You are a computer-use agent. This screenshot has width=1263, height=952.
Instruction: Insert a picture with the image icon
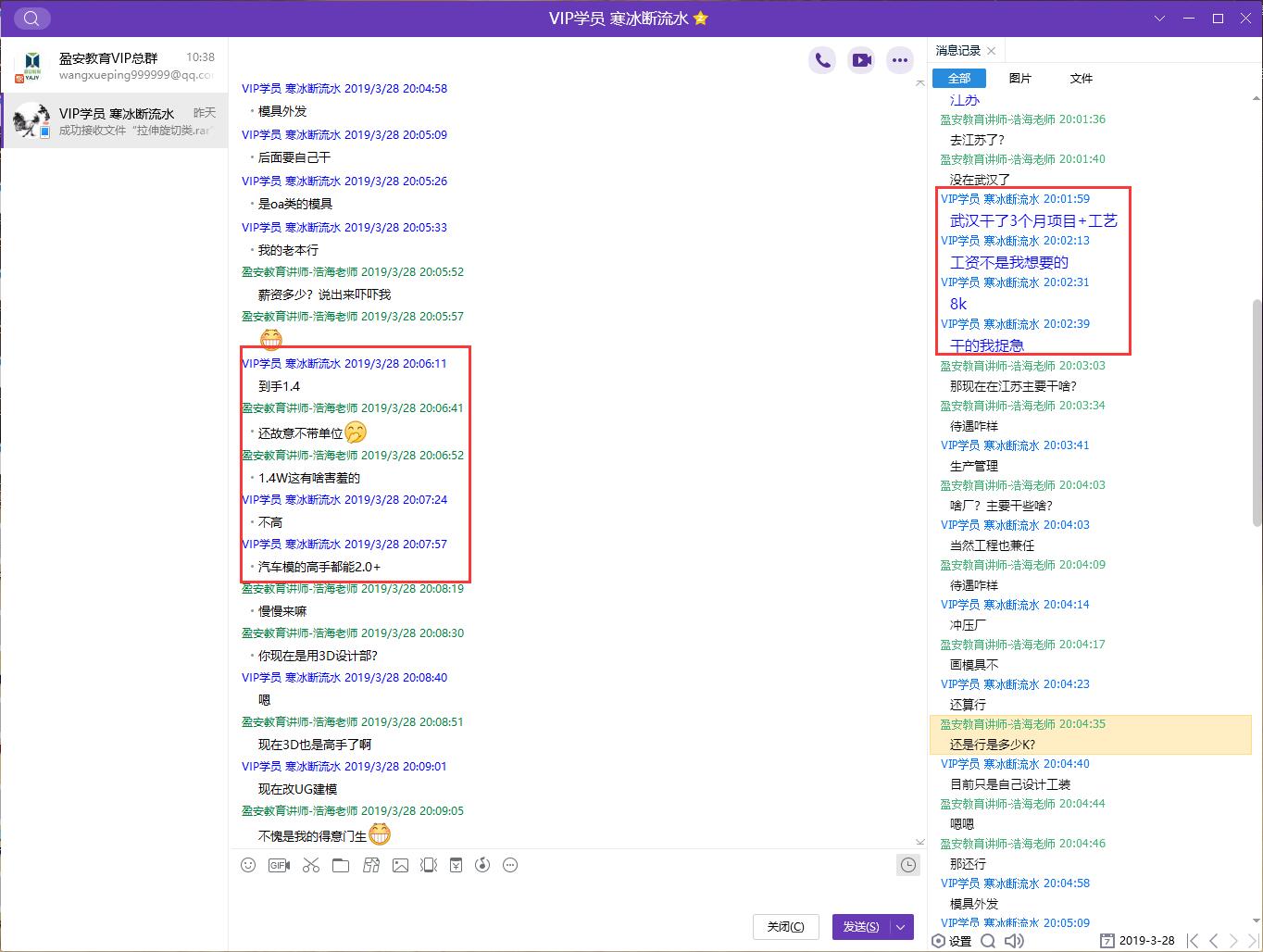click(400, 865)
